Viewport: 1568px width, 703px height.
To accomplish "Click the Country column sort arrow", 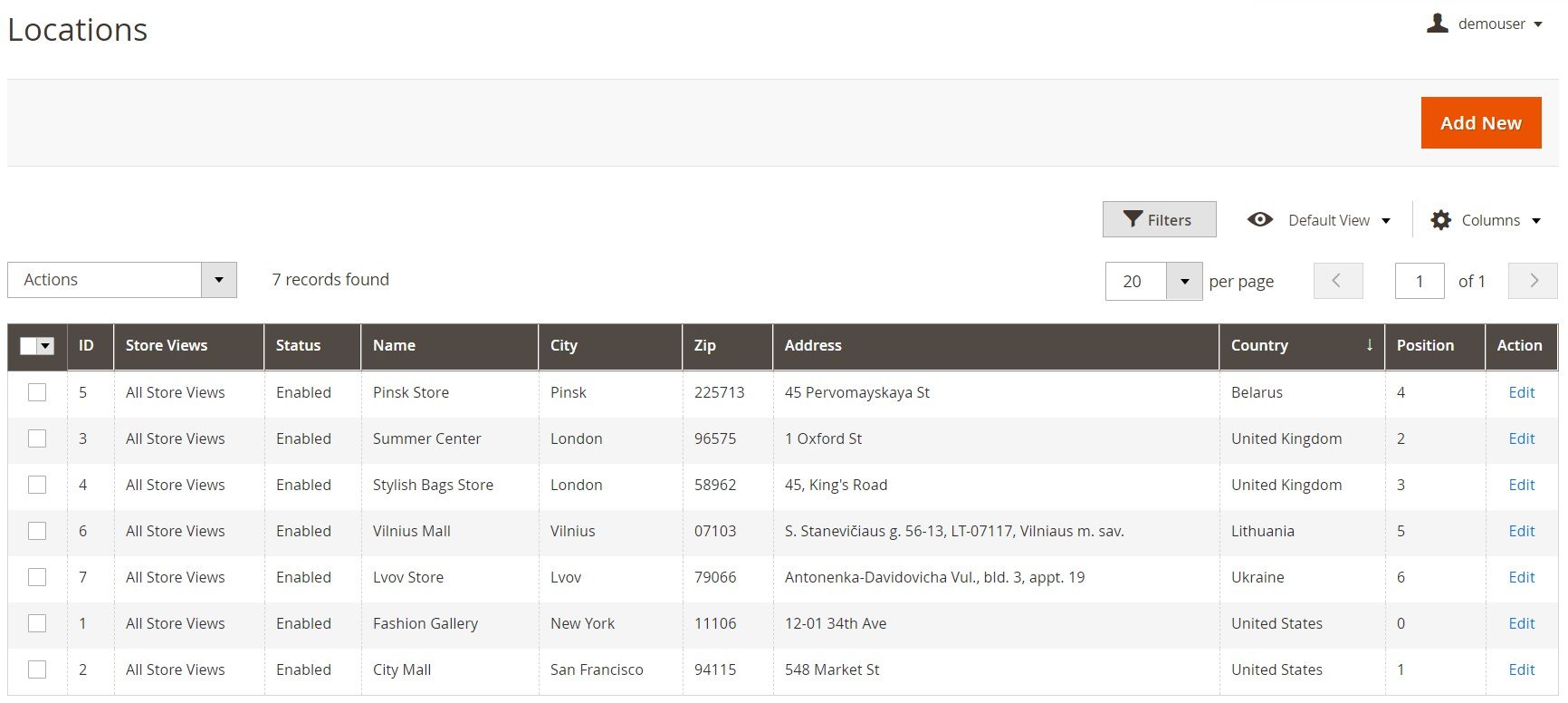I will click(x=1370, y=345).
